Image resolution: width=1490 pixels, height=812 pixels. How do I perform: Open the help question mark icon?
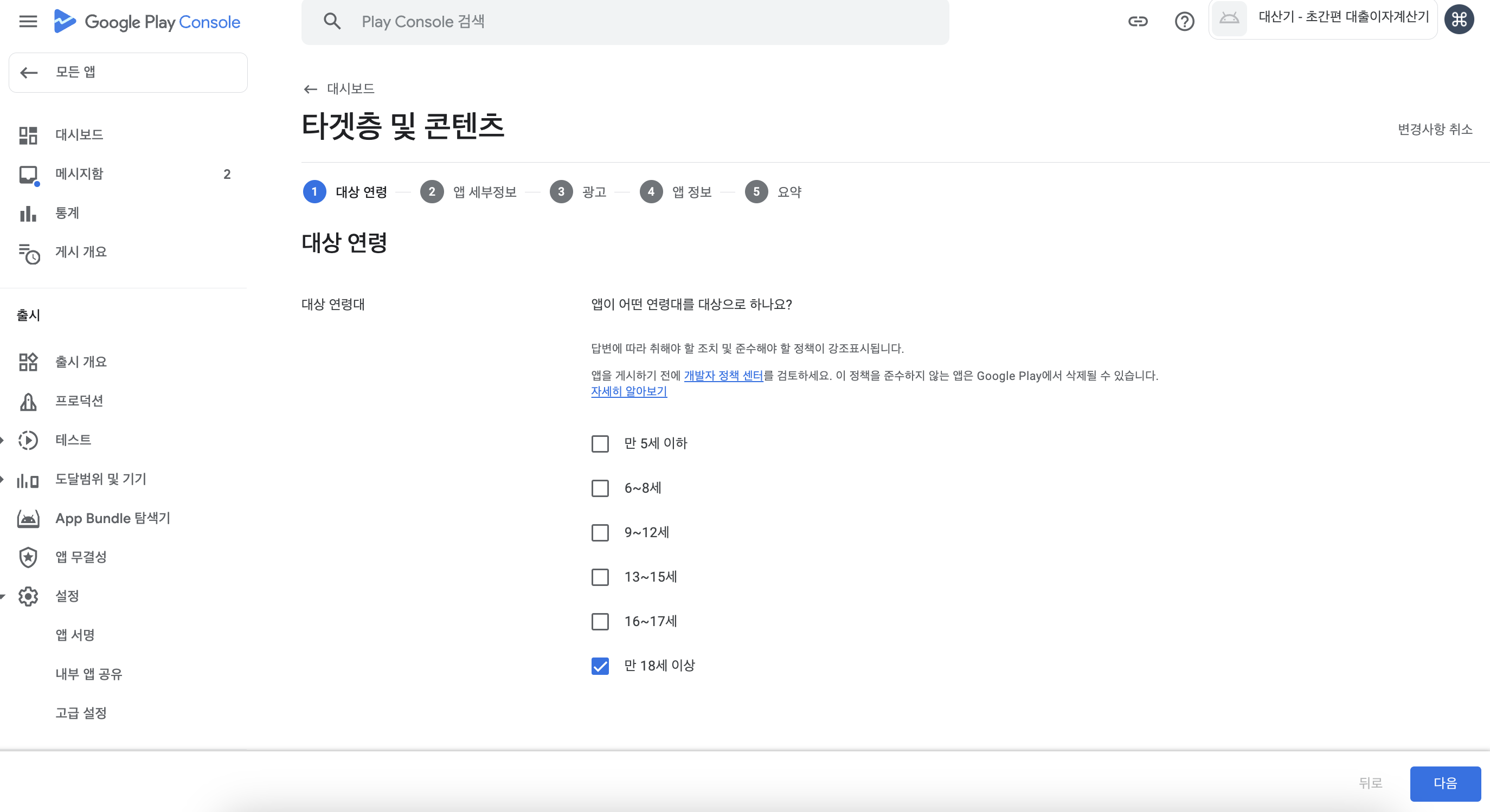[1184, 21]
